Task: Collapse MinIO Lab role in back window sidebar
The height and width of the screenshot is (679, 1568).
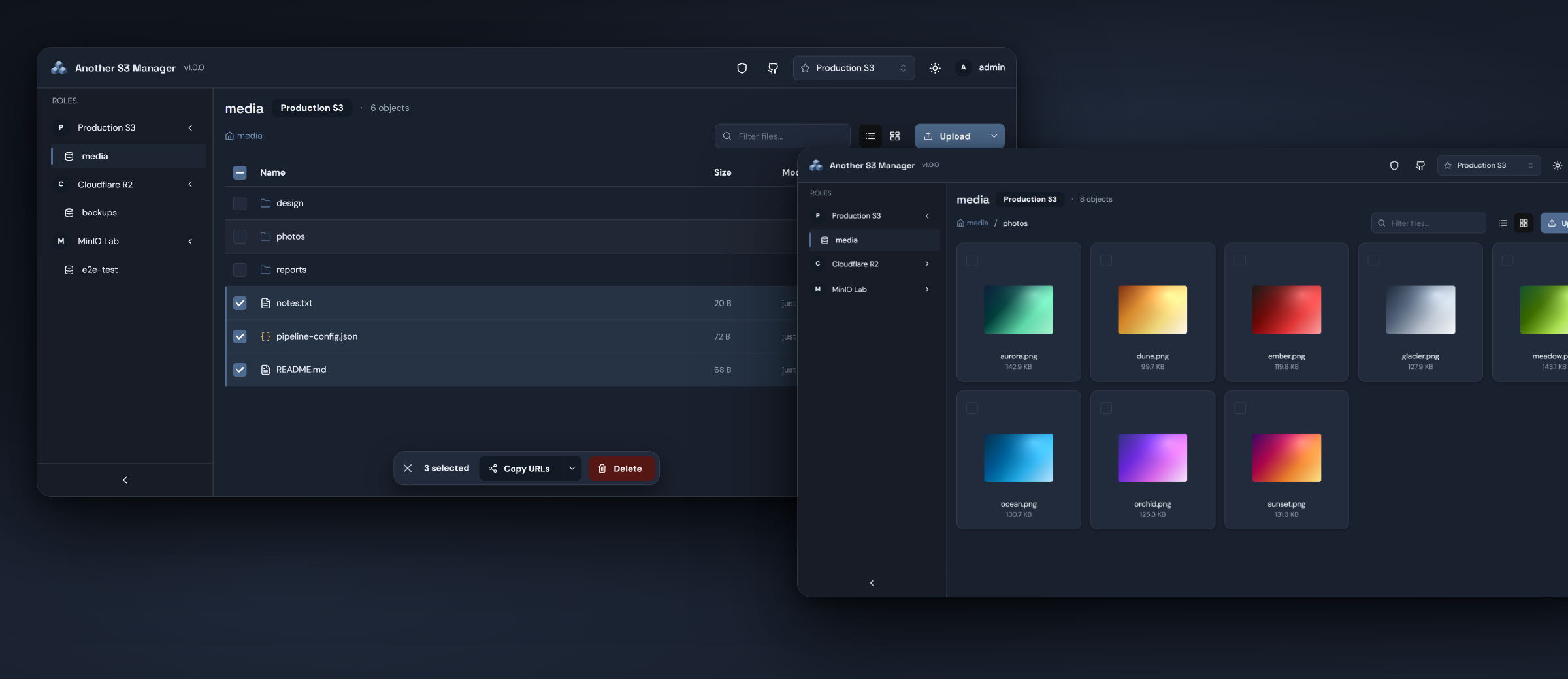Action: 190,242
